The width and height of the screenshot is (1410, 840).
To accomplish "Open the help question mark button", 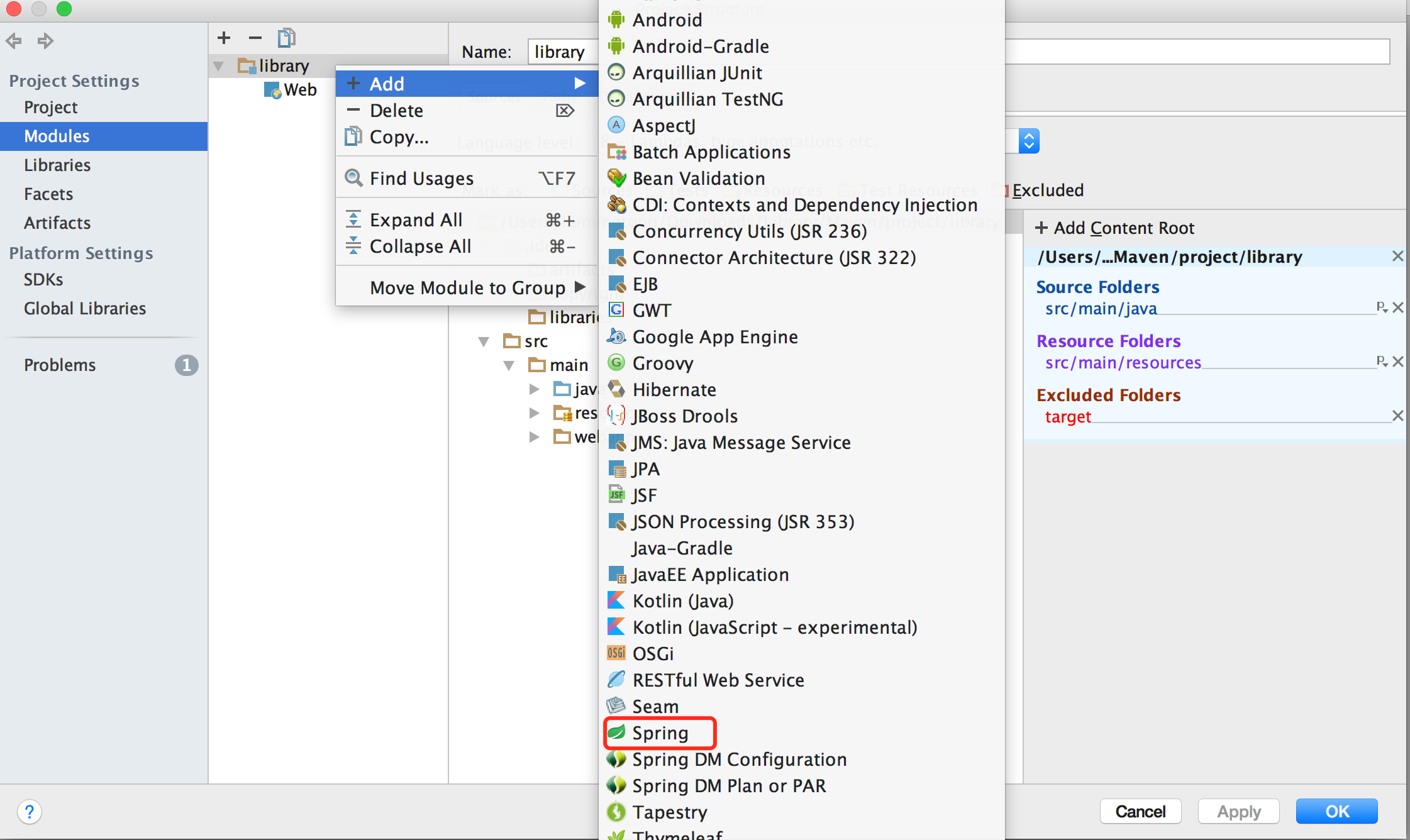I will pyautogui.click(x=30, y=811).
